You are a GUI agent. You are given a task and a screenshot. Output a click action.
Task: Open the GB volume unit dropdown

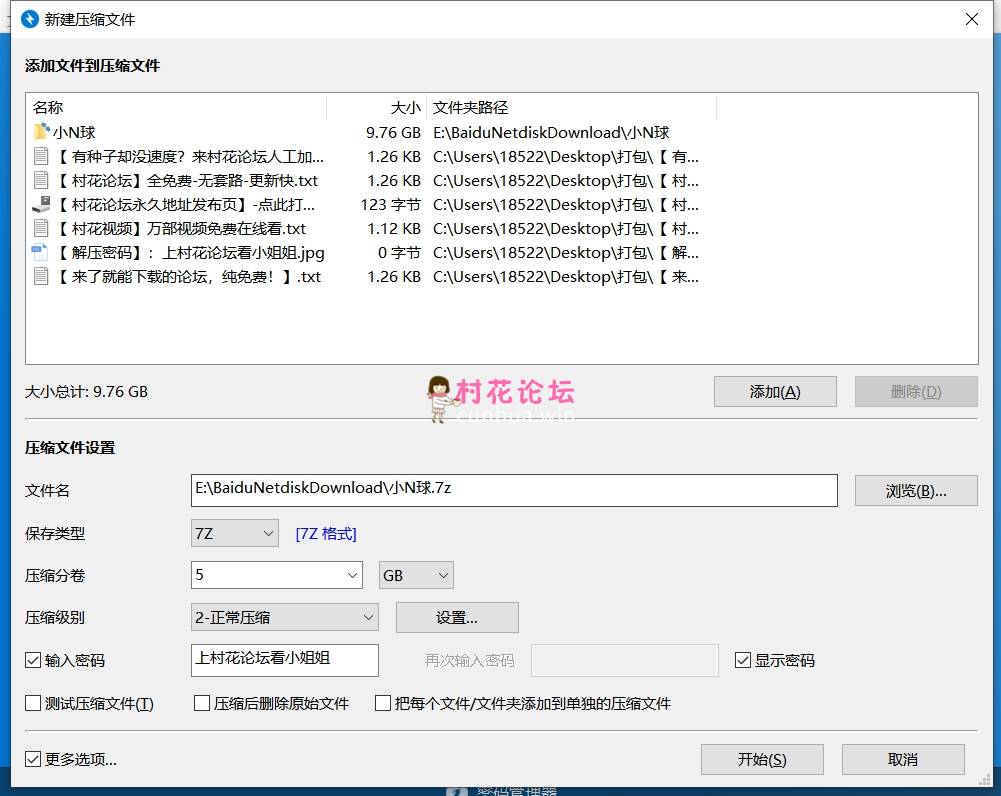pyautogui.click(x=416, y=575)
